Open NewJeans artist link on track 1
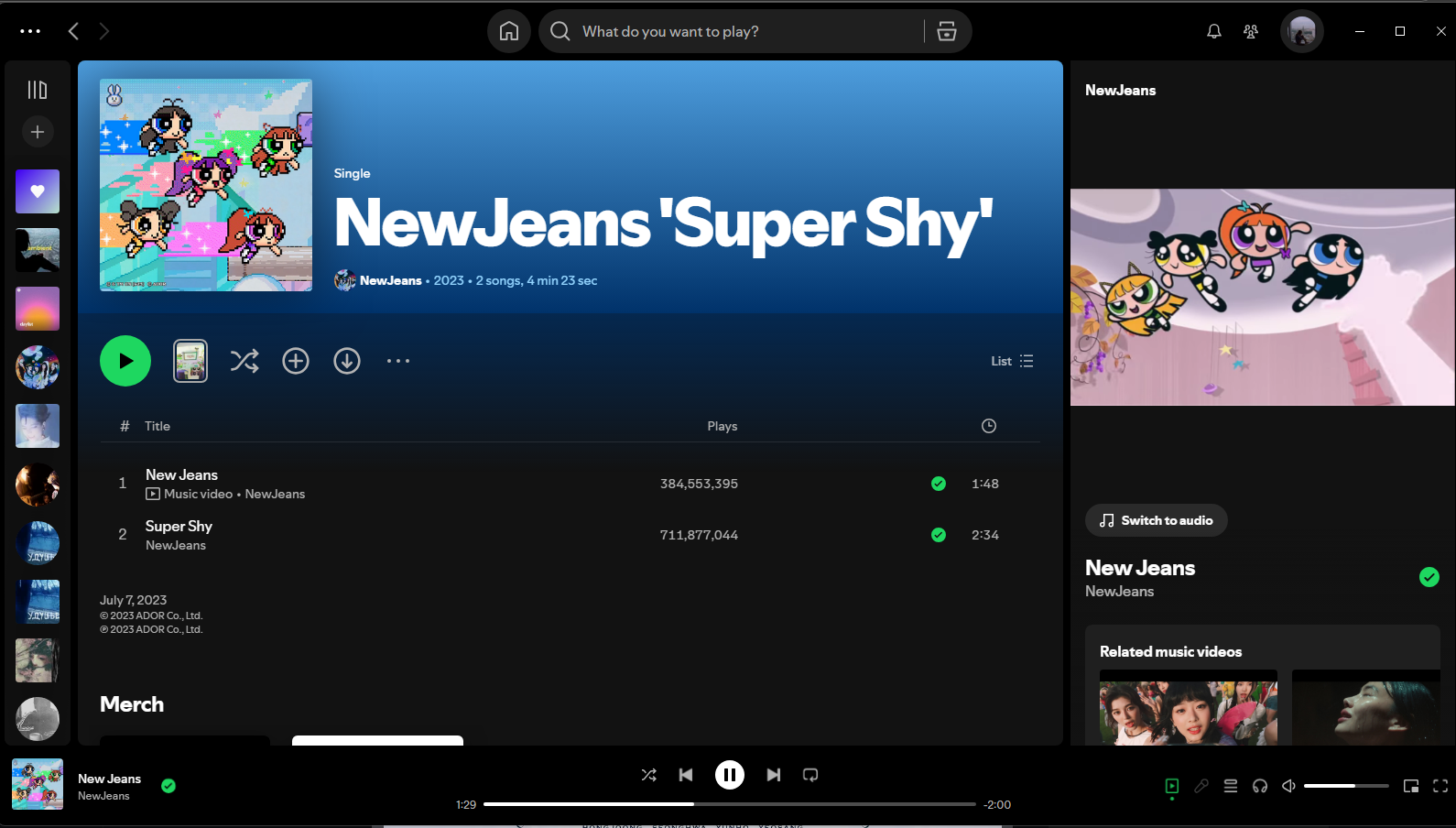This screenshot has width=1456, height=828. coord(275,494)
